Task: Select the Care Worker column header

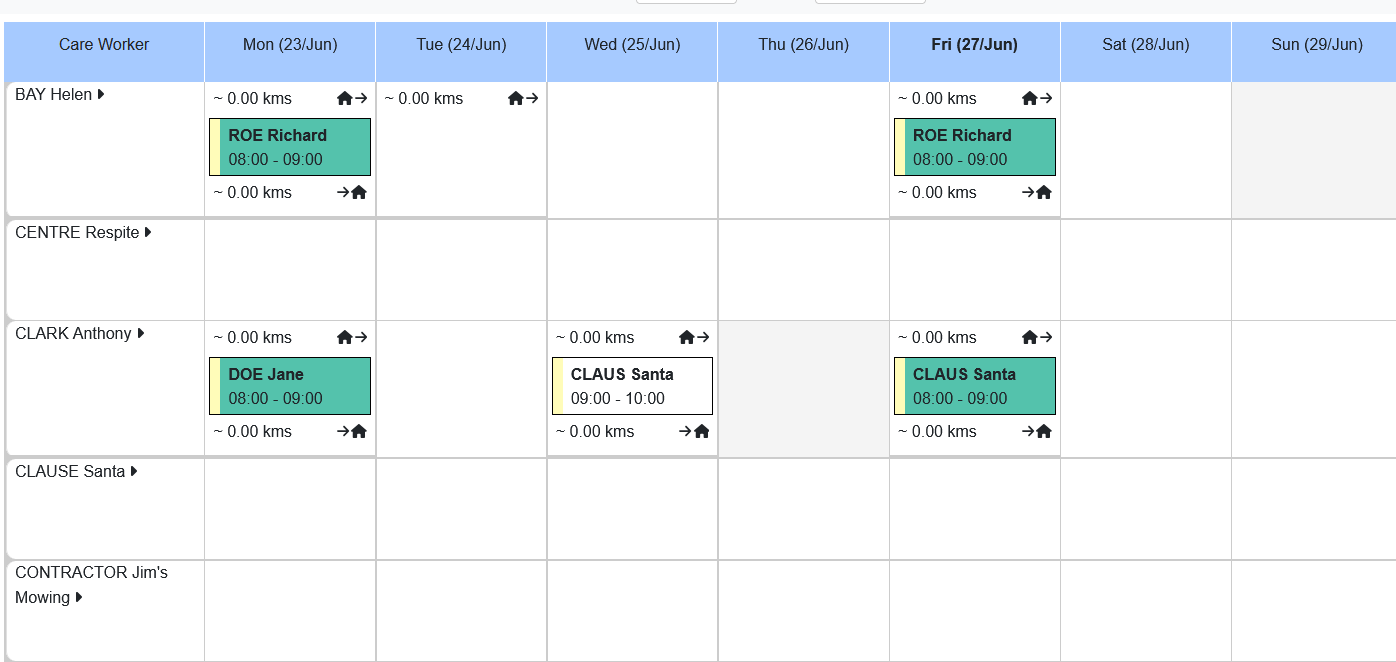Action: (103, 44)
